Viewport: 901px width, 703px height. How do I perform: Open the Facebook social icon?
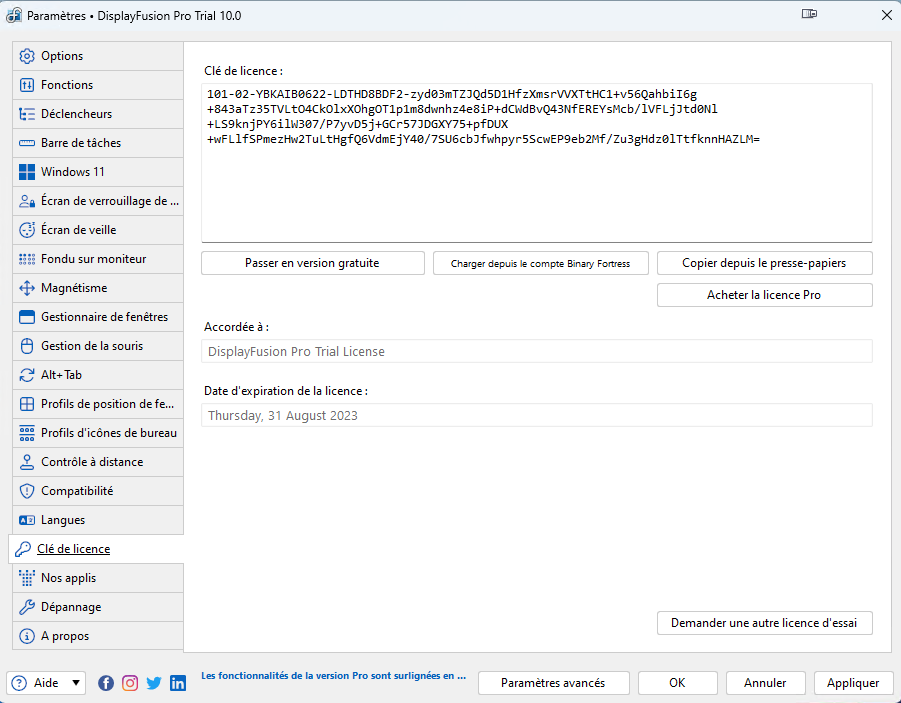[106, 683]
